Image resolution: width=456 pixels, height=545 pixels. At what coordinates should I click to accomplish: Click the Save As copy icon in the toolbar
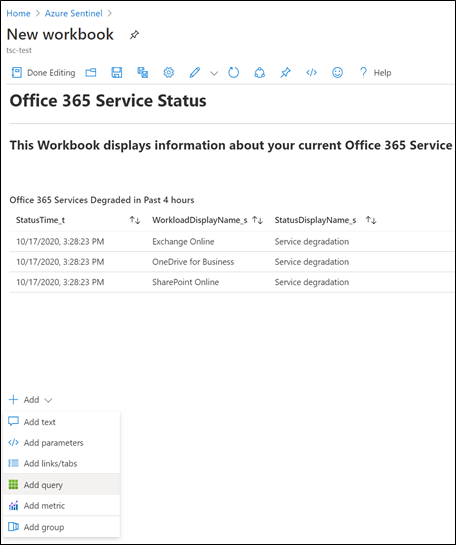pyautogui.click(x=142, y=73)
